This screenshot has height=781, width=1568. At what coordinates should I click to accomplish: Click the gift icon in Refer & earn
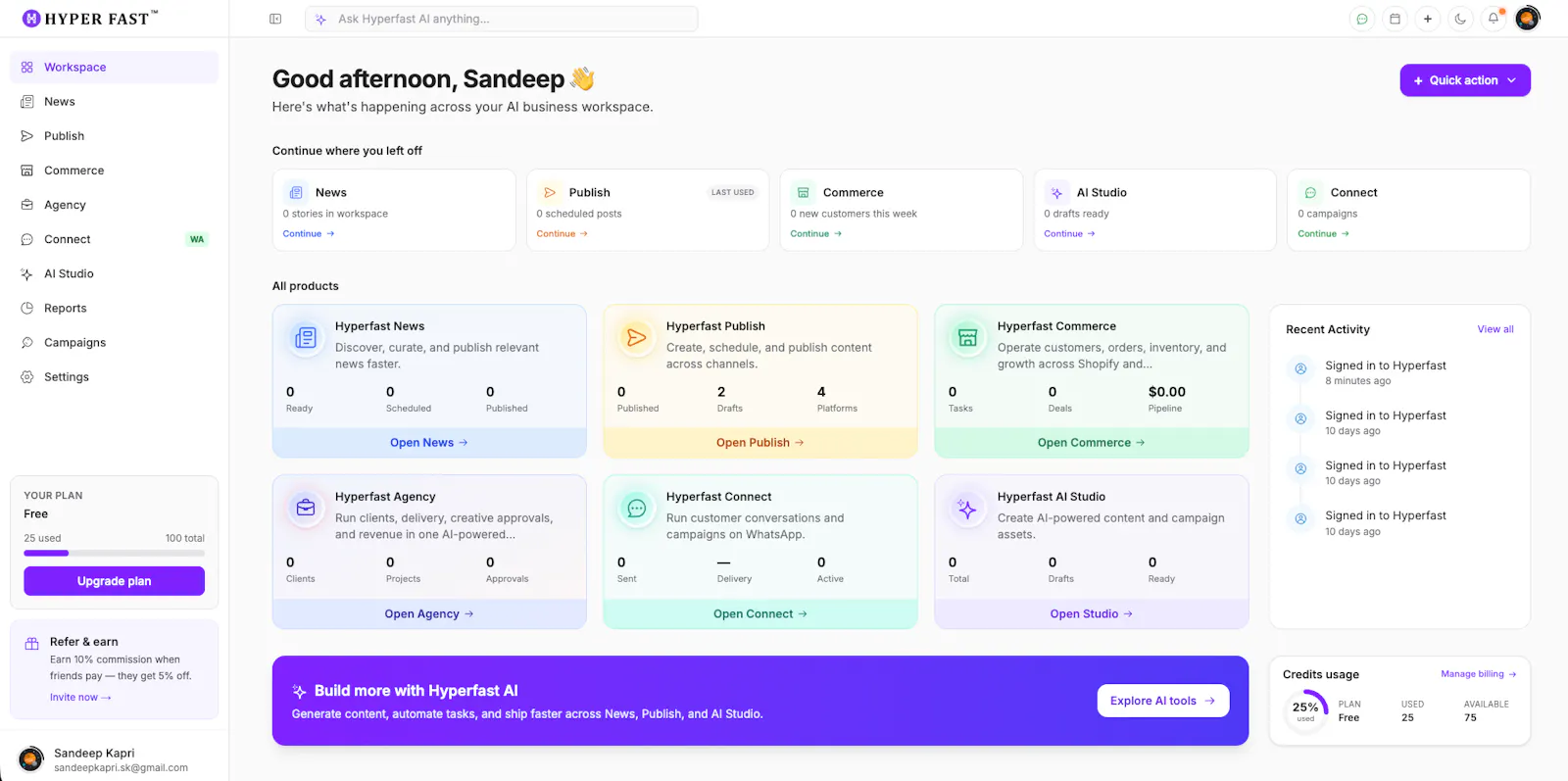tap(31, 643)
